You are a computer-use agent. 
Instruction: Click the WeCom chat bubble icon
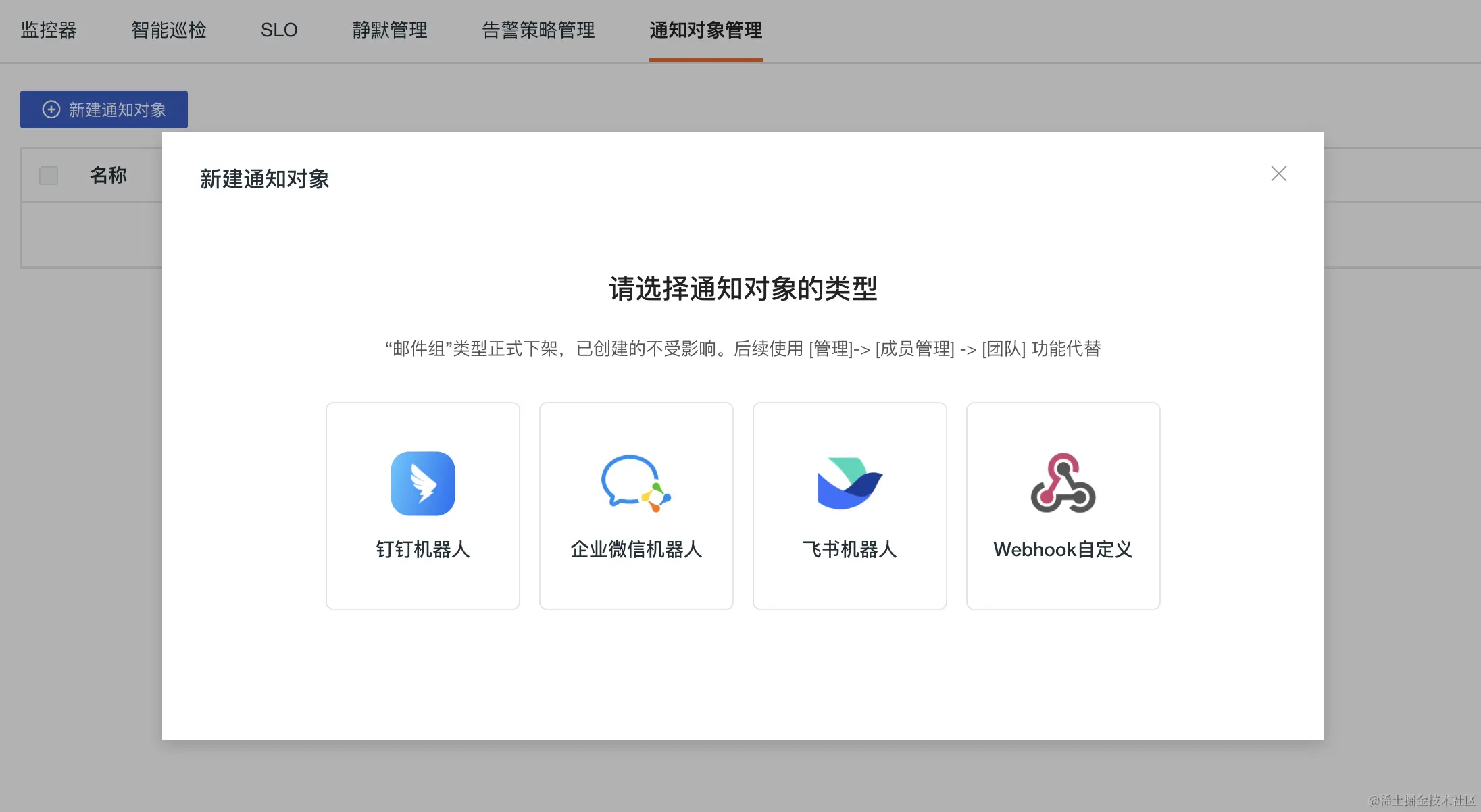click(x=635, y=484)
